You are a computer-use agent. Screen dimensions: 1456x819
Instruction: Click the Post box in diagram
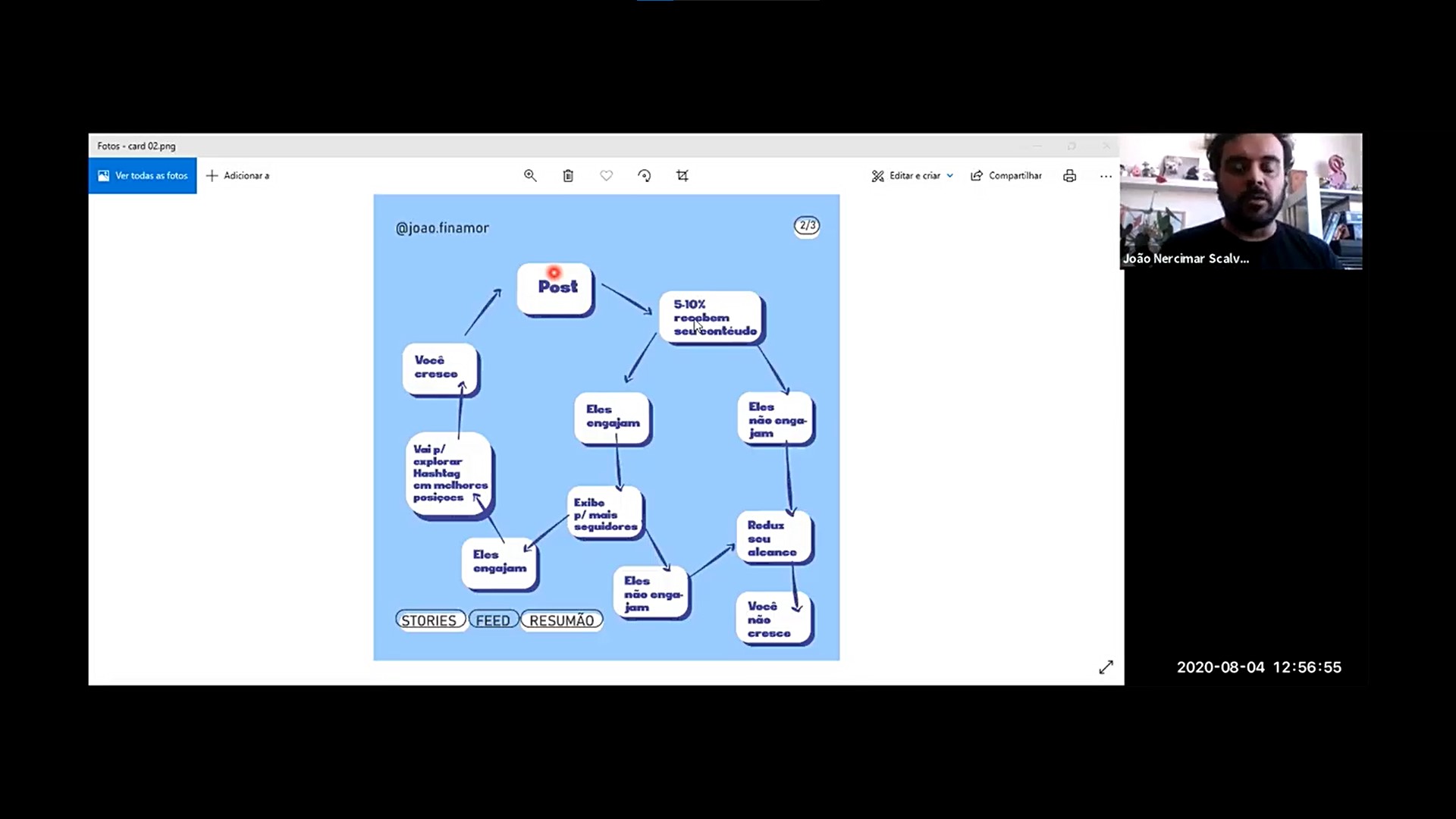pos(555,288)
